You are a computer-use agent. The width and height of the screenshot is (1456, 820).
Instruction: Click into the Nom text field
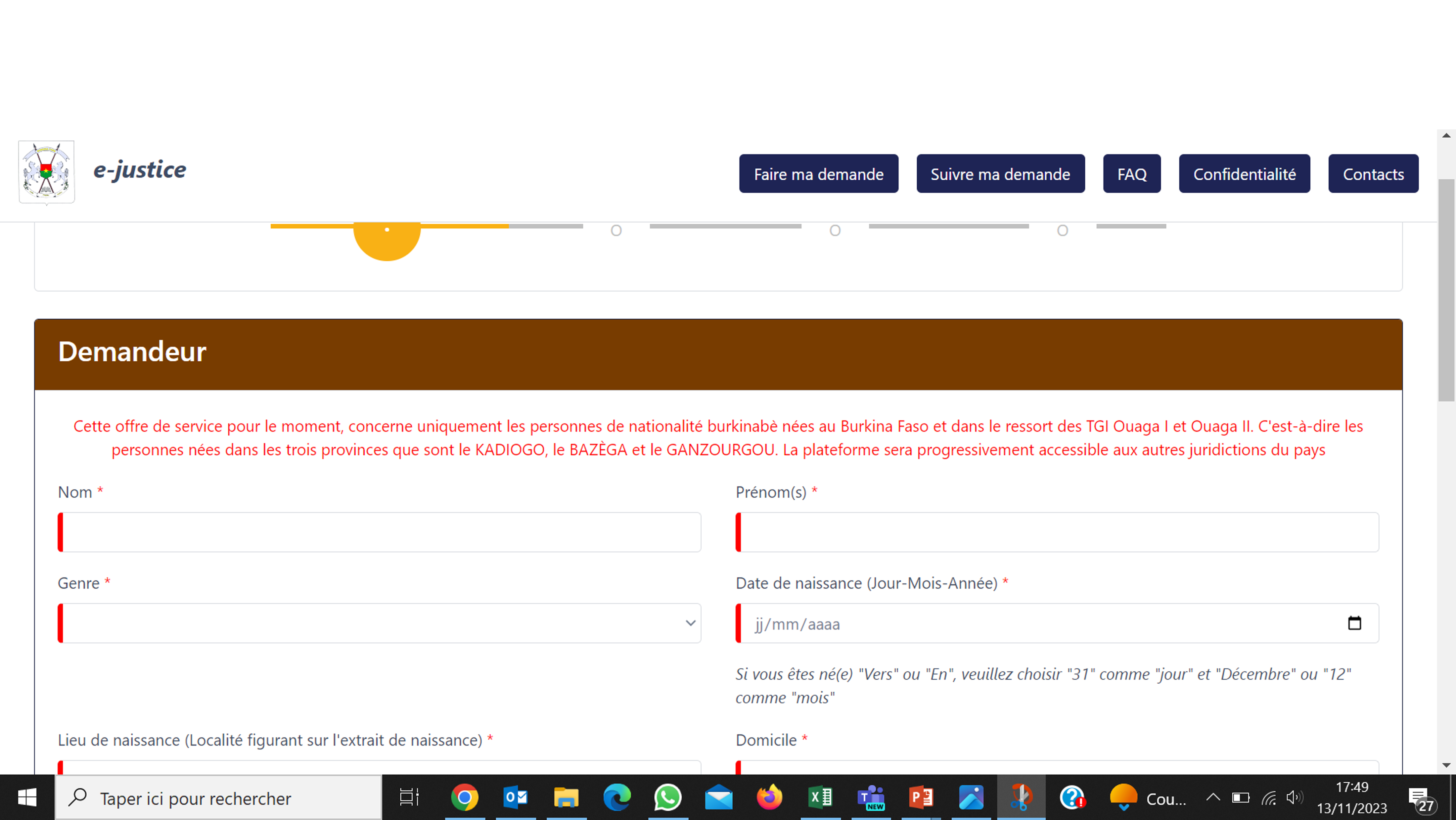[379, 532]
